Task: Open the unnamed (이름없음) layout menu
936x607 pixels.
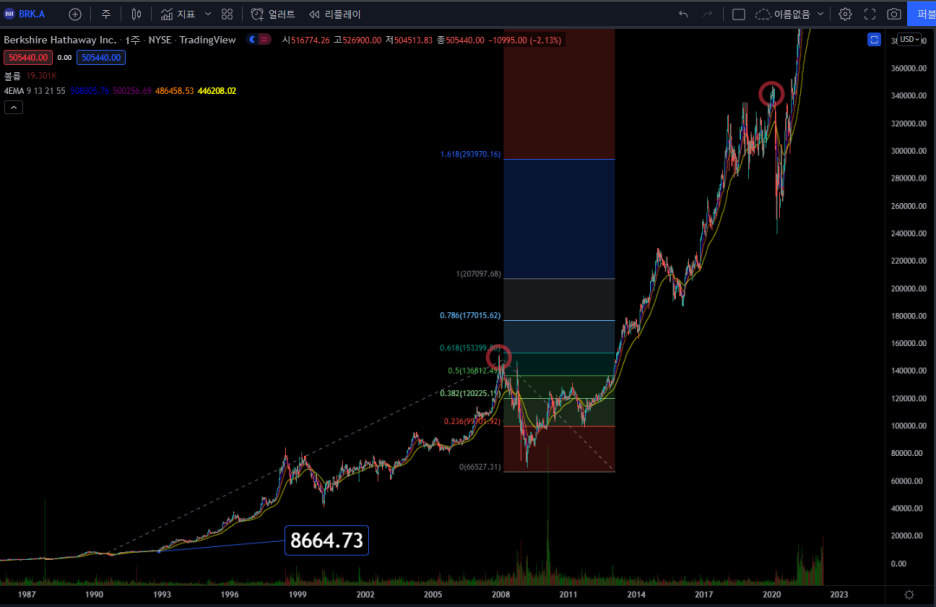Action: [x=789, y=14]
